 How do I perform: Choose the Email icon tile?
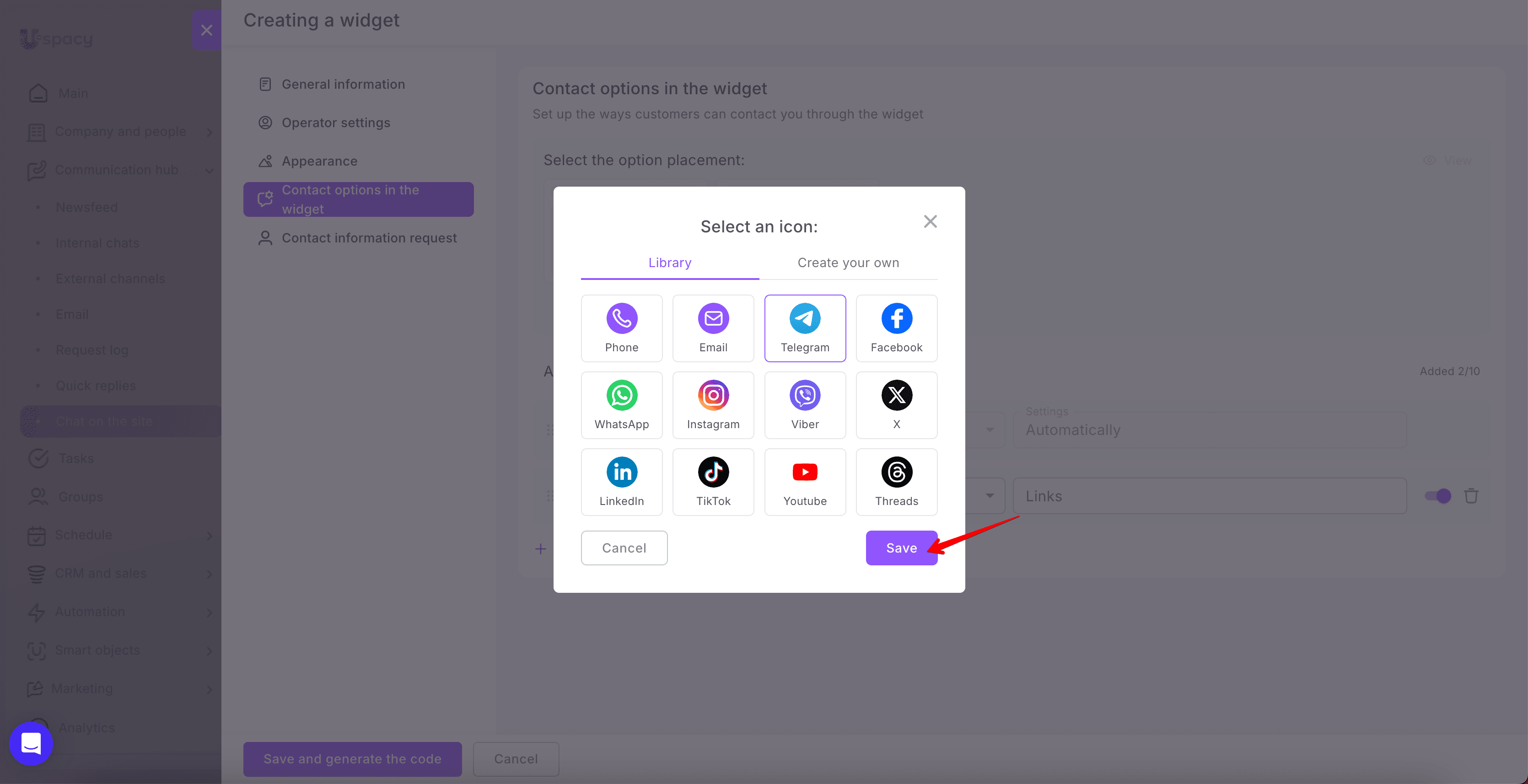coord(713,328)
